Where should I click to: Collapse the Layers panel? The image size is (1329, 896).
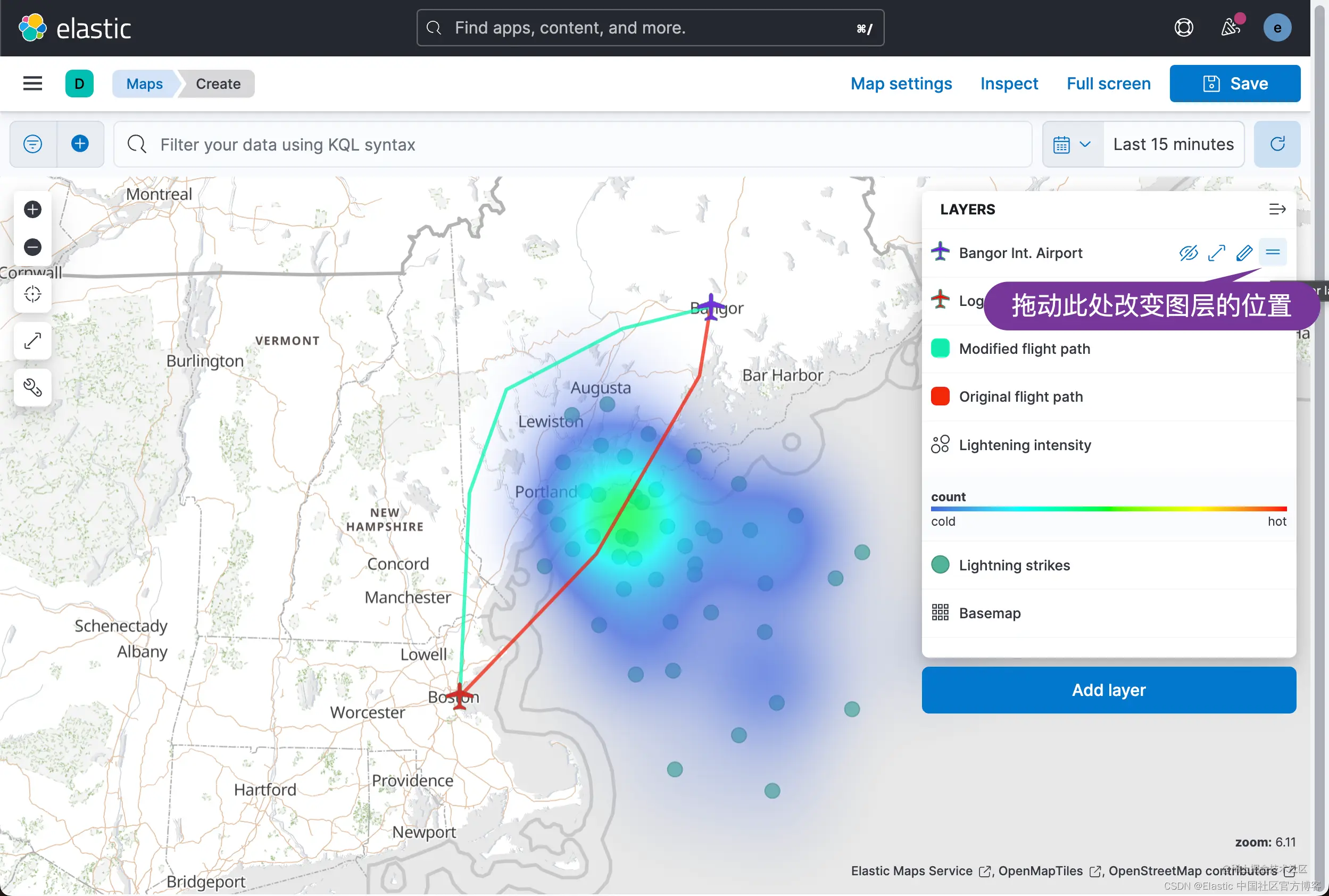click(1277, 210)
